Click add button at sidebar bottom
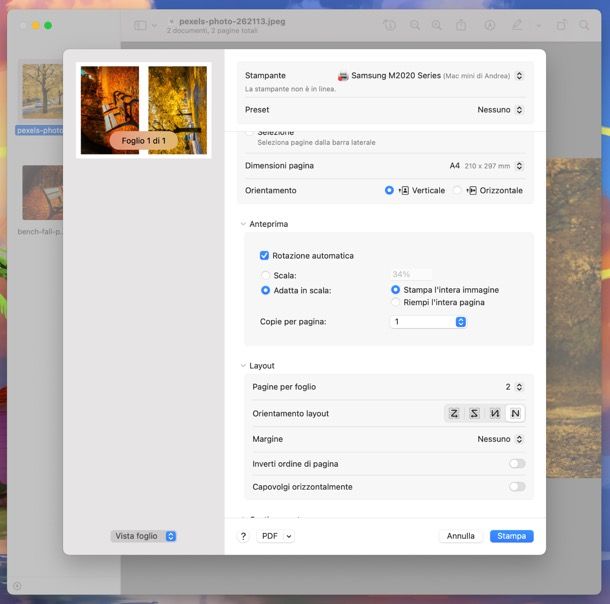610x604 pixels. 17,586
